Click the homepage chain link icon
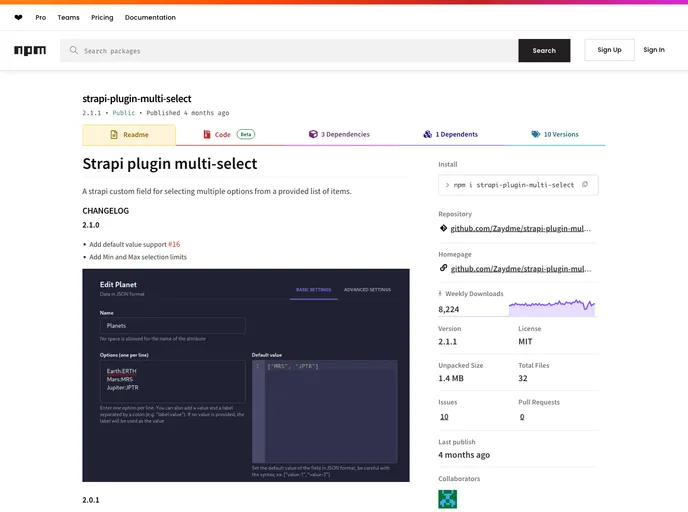Viewport: 688px width, 512px height. click(x=443, y=268)
